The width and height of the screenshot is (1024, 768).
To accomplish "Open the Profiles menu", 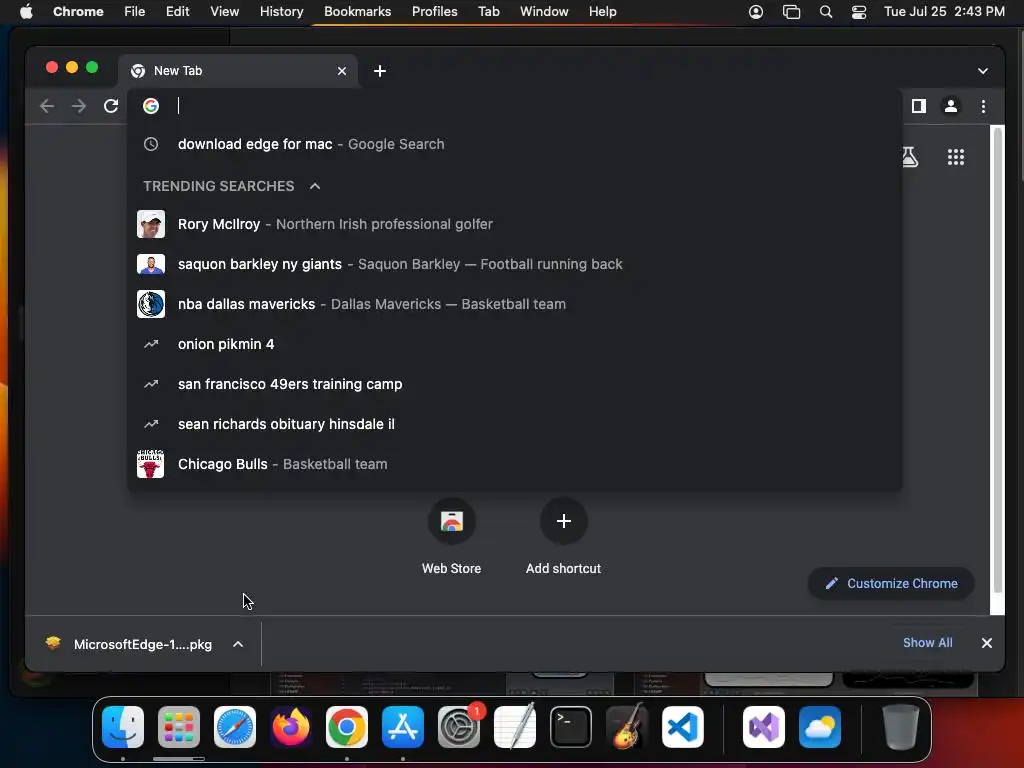I will point(434,12).
